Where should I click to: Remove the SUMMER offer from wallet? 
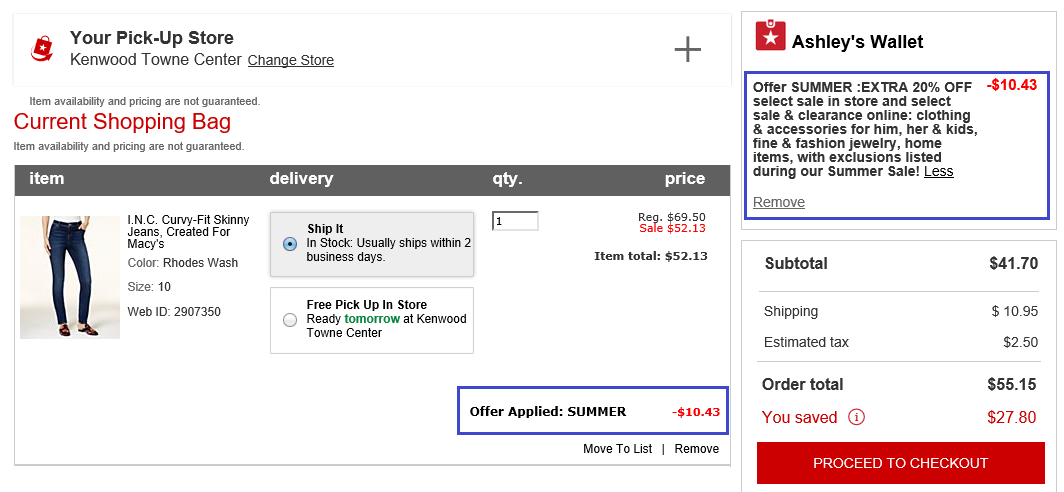[x=779, y=202]
